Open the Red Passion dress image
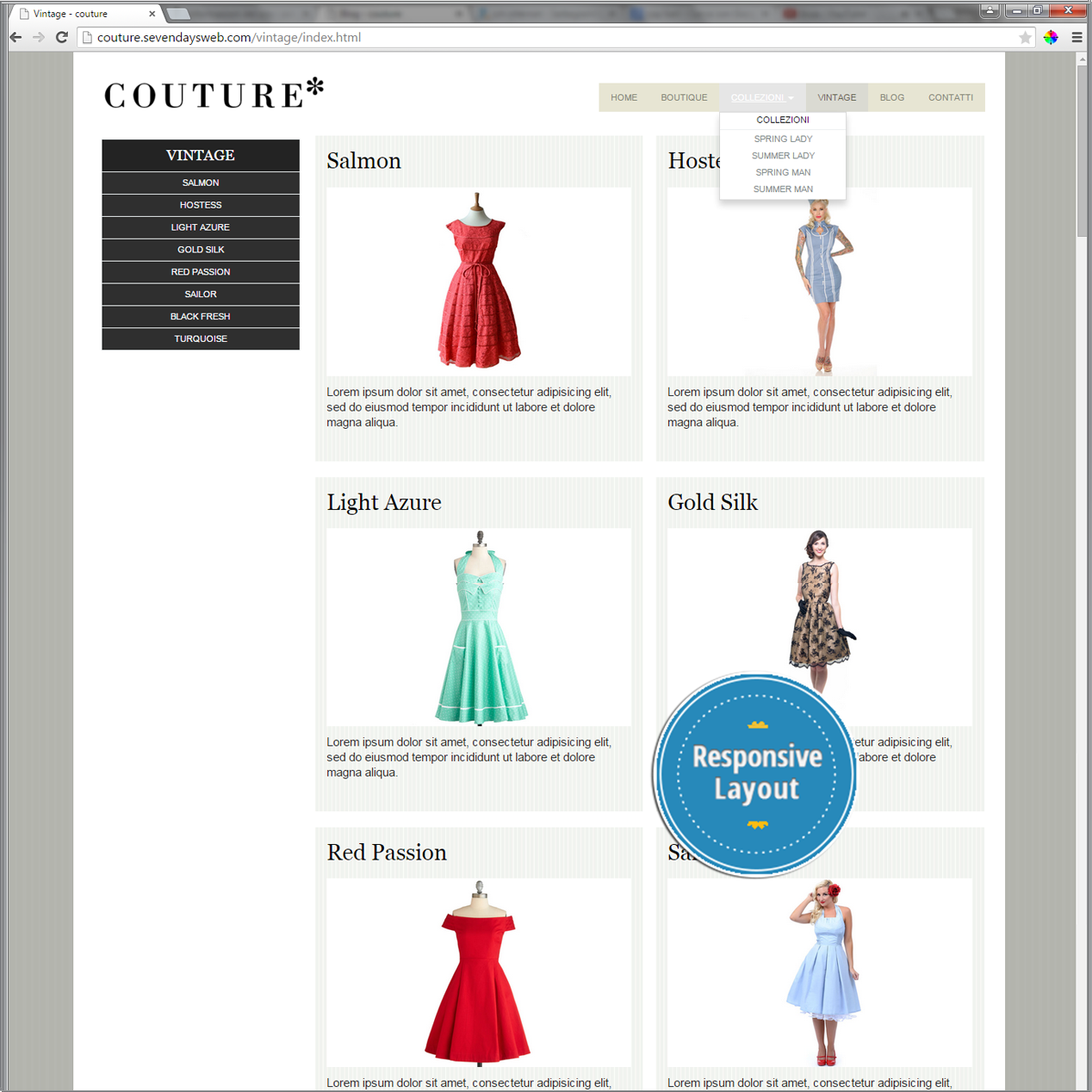The image size is (1092, 1092). coord(479,973)
